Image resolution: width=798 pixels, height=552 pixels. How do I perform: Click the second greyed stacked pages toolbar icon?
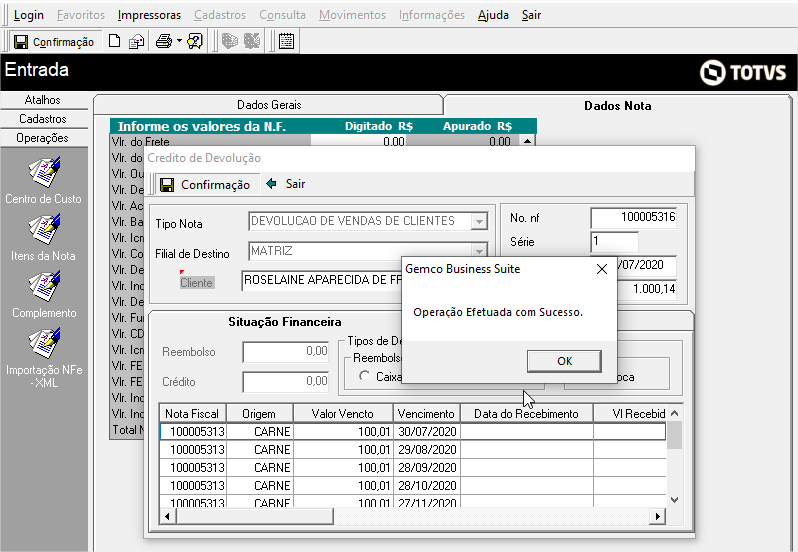click(x=252, y=41)
